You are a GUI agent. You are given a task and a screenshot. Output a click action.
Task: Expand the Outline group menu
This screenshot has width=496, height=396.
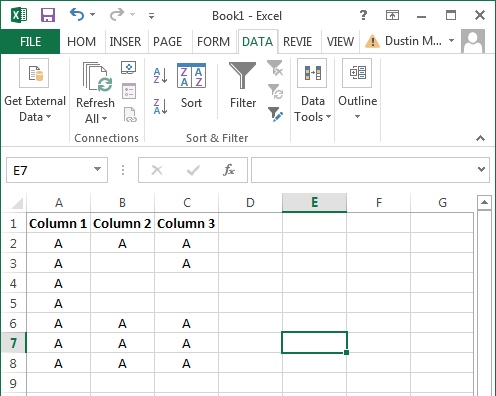357,89
